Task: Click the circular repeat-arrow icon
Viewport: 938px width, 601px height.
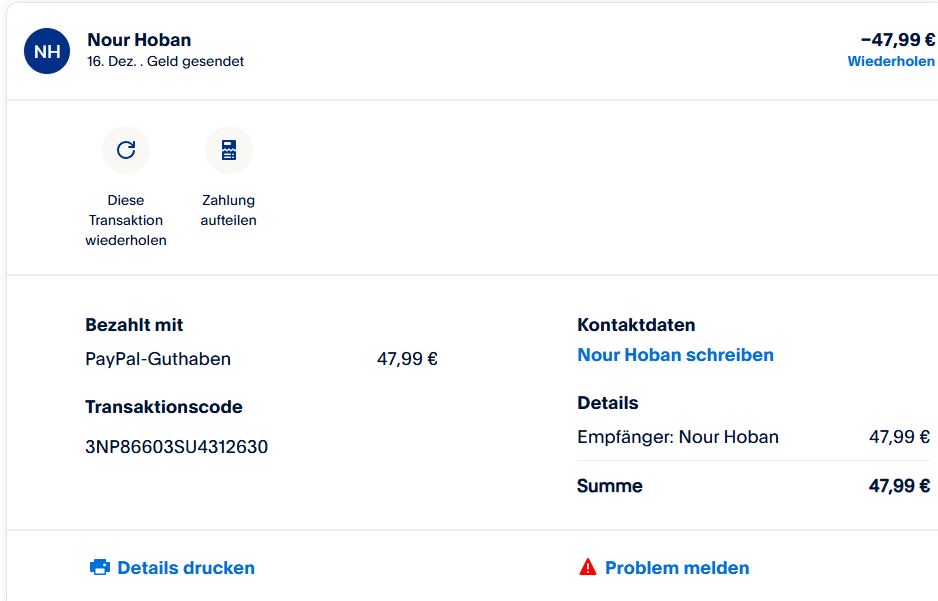Action: tap(126, 150)
